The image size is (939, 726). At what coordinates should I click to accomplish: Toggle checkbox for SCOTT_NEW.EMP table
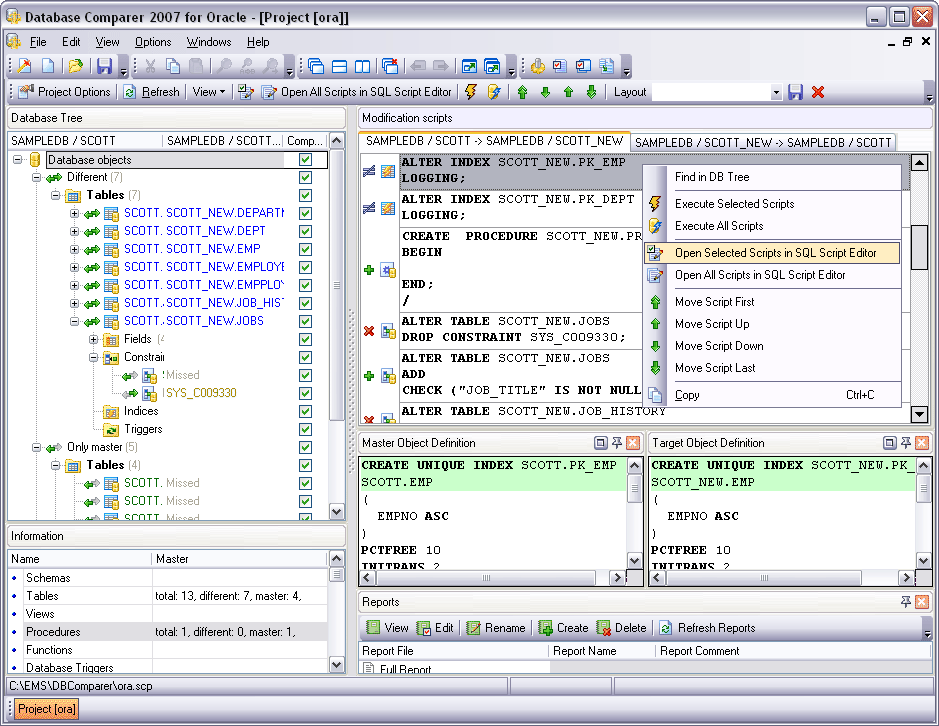coord(305,249)
